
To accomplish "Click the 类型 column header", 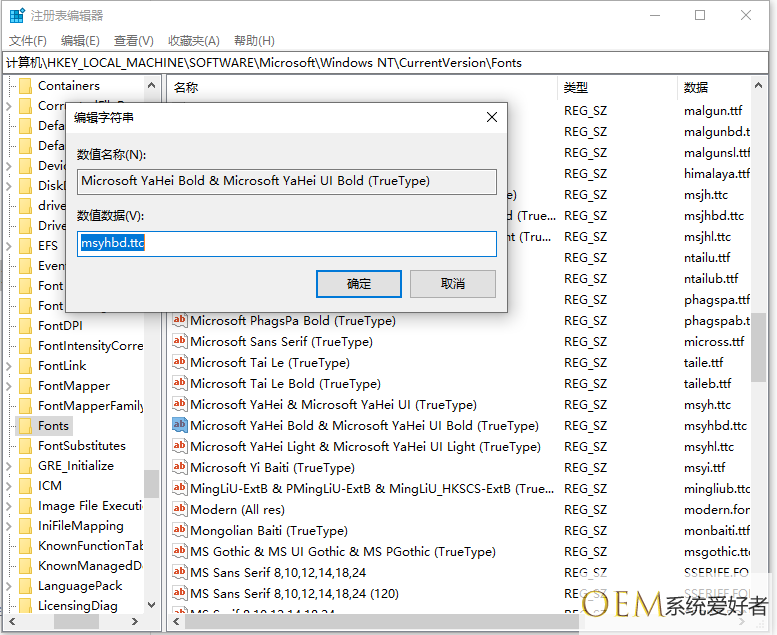I will point(576,87).
